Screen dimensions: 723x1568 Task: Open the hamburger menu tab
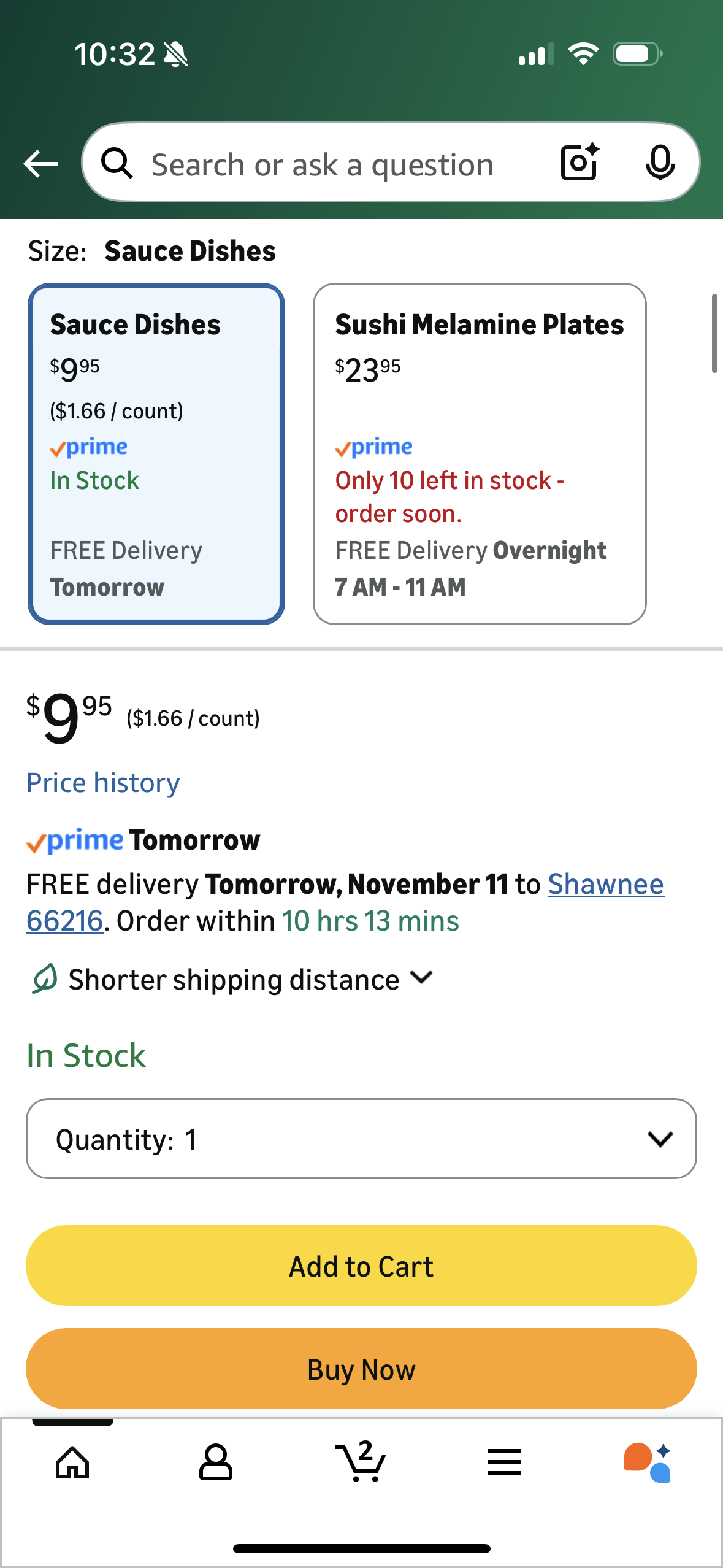click(505, 1462)
